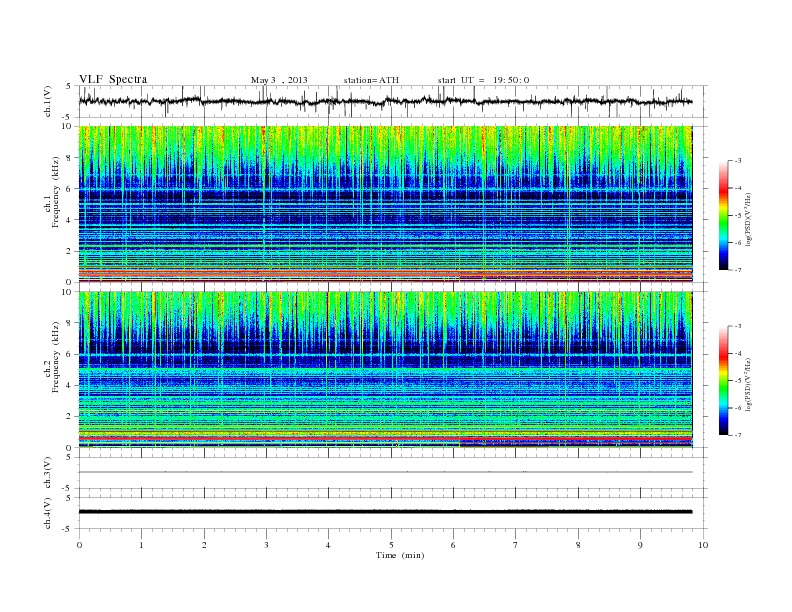The width and height of the screenshot is (792, 612).
Task: Click the ch.1 colorbar "log(PSD)(V²/Hz)" label
Action: click(748, 220)
